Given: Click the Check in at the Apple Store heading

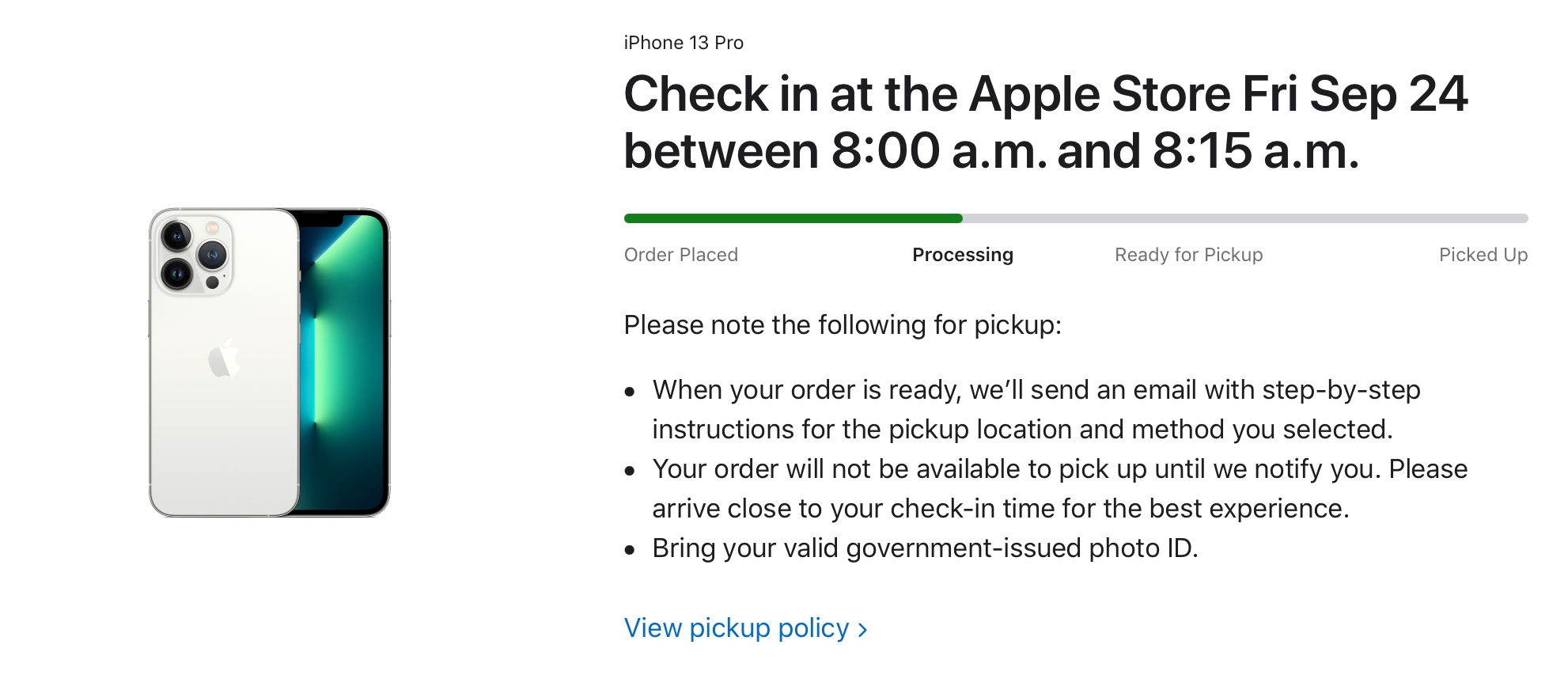Looking at the screenshot, I should pos(1044,122).
